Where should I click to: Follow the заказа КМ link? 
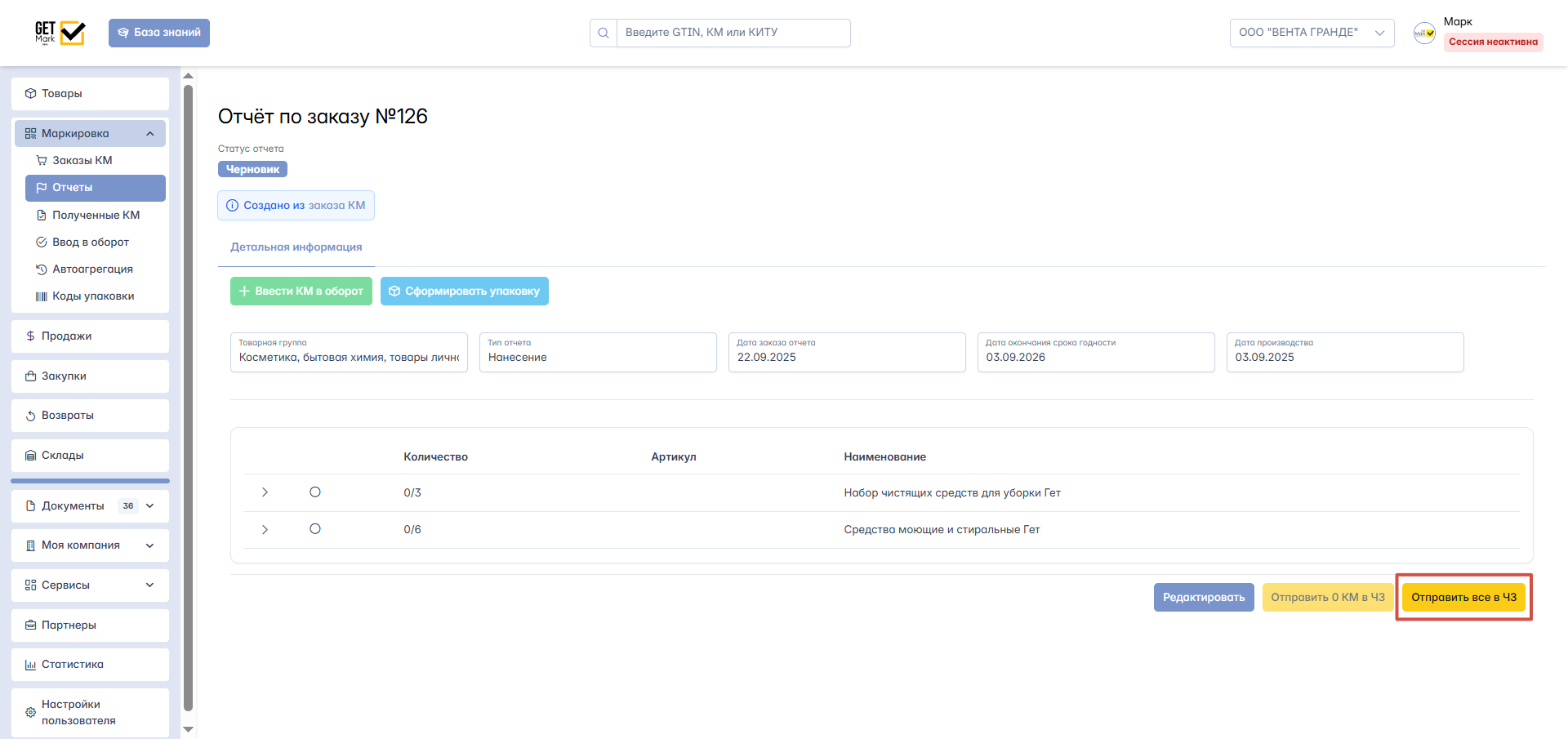pos(336,206)
